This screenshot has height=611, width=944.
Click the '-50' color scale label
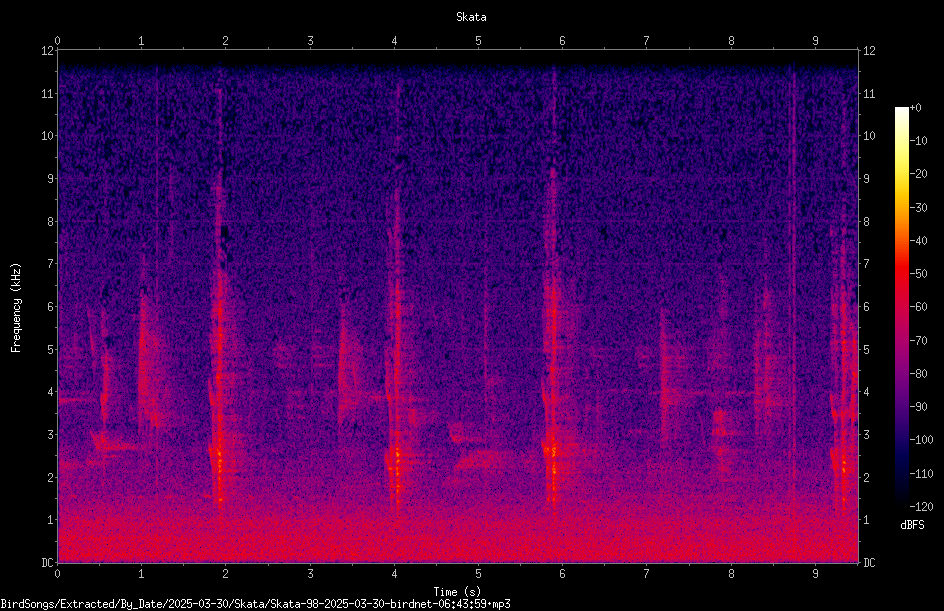click(919, 273)
